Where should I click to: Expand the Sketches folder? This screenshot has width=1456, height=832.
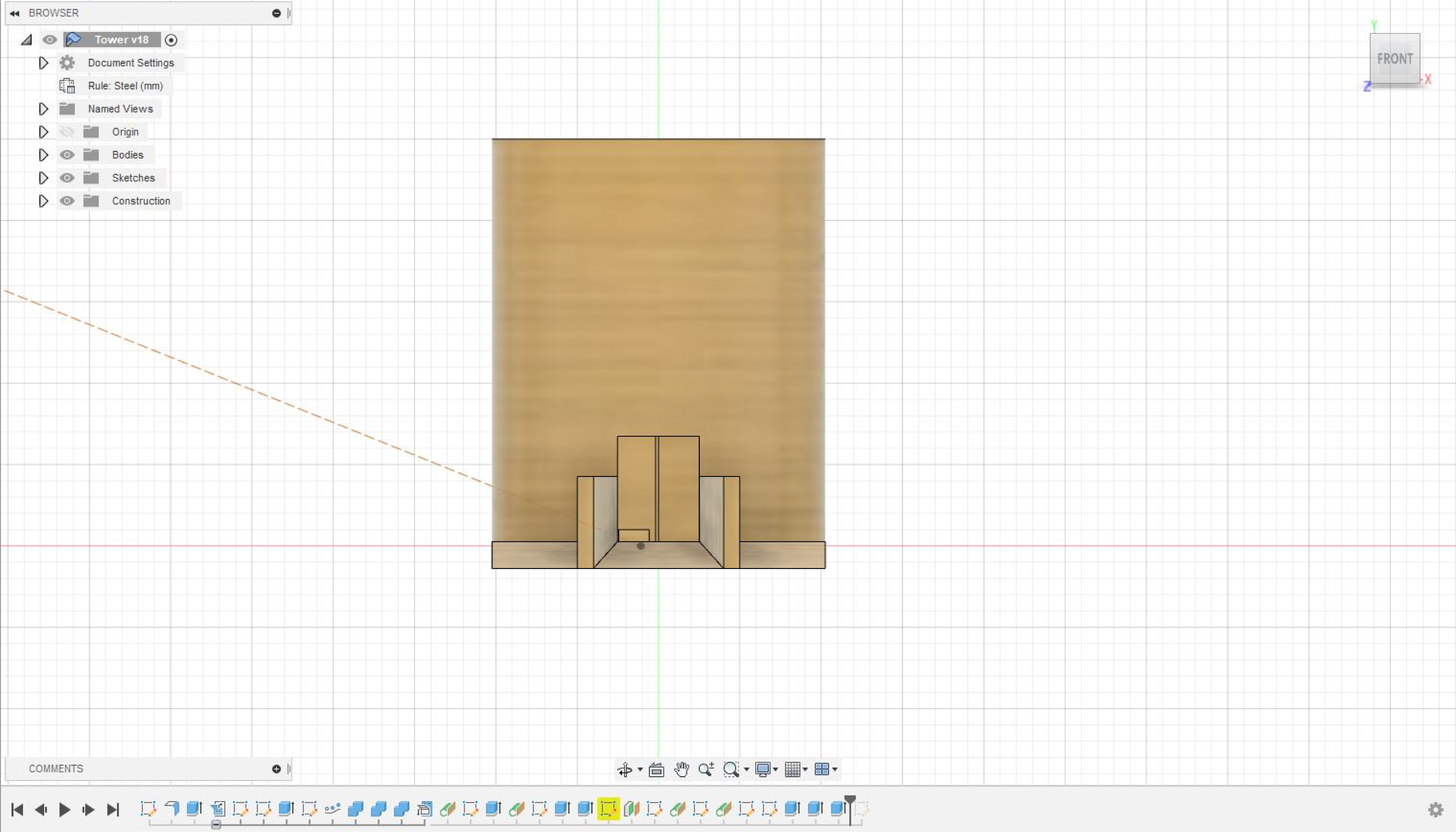[x=43, y=178]
